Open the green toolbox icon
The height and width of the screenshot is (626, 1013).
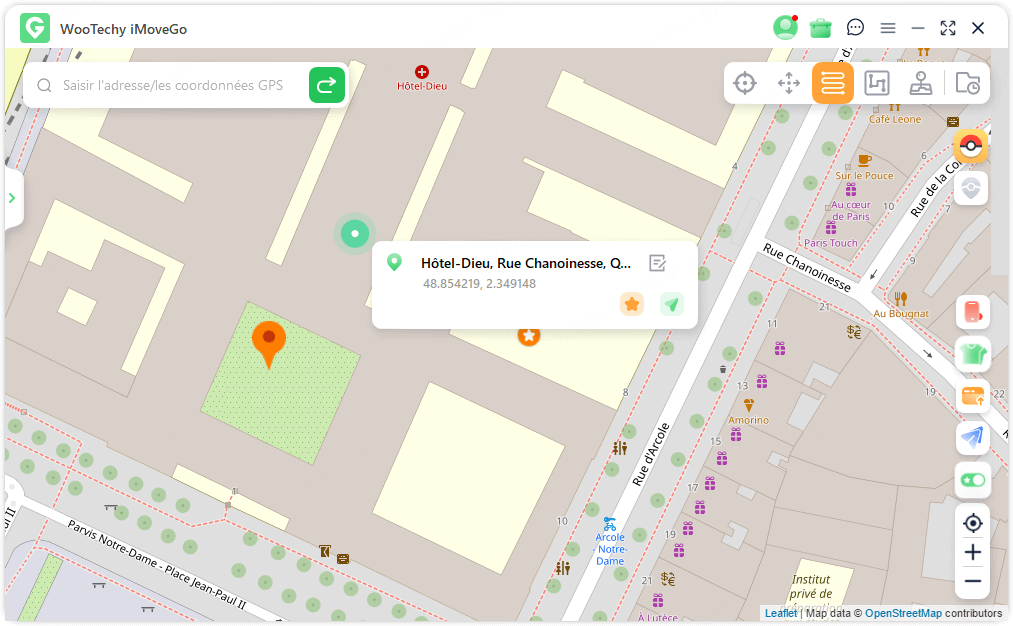coord(821,28)
